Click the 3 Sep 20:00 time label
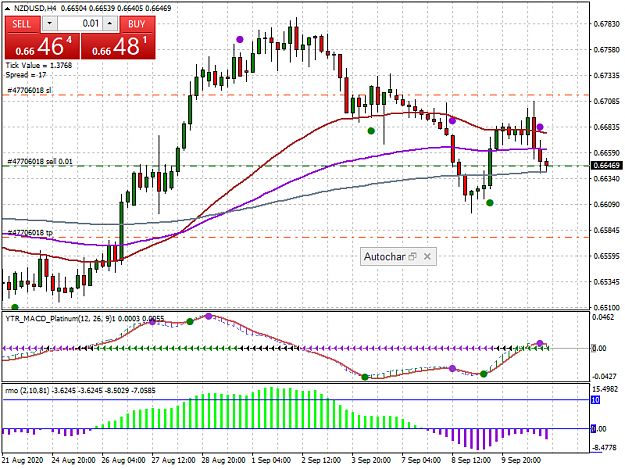Image resolution: width=625 pixels, height=469 pixels. point(371,460)
